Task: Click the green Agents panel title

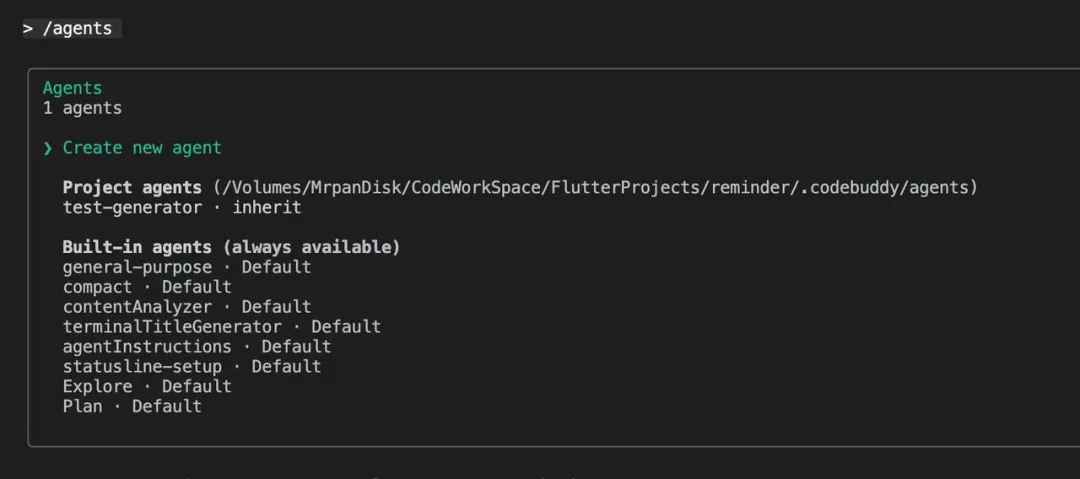Action: [x=72, y=88]
